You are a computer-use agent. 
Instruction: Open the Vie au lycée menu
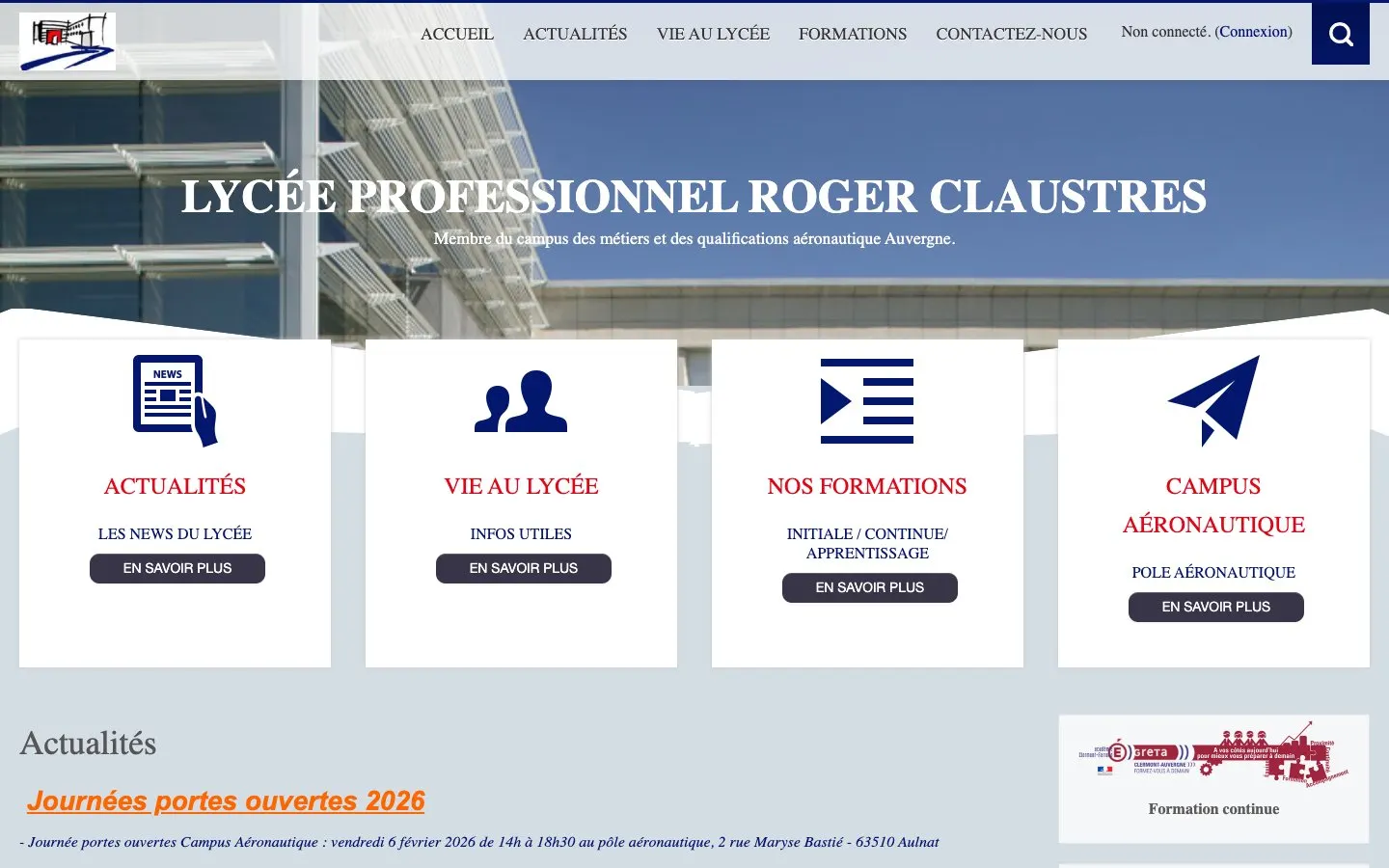(x=713, y=34)
